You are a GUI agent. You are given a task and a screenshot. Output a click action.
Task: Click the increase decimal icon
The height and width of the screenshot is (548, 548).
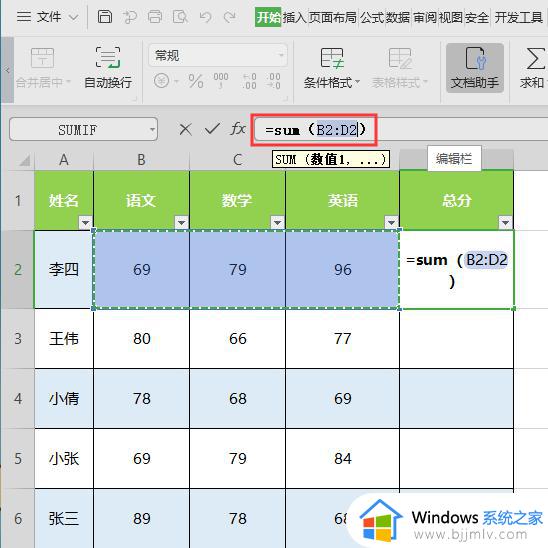point(250,81)
